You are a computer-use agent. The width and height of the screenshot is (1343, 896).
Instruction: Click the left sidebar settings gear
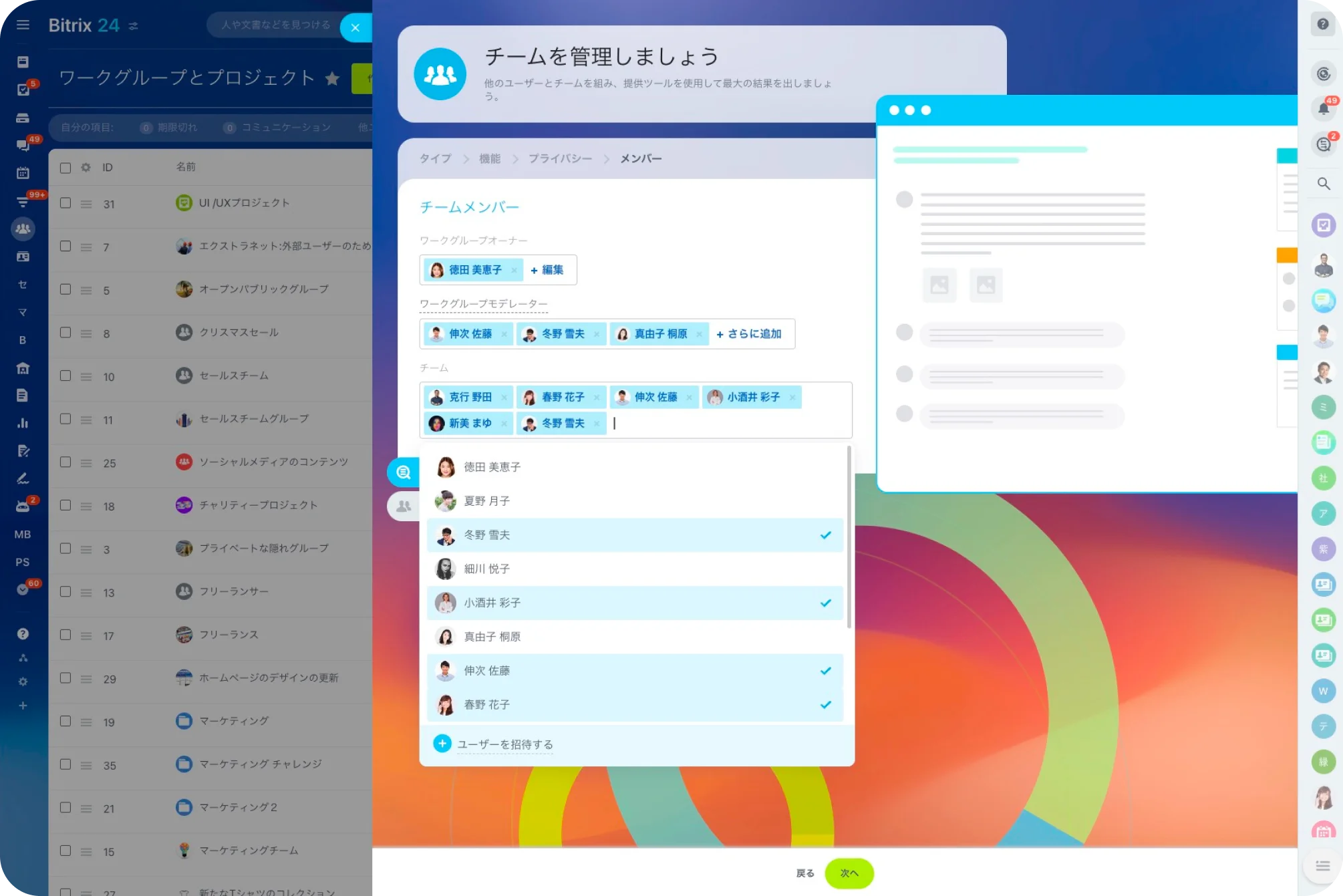tap(23, 682)
